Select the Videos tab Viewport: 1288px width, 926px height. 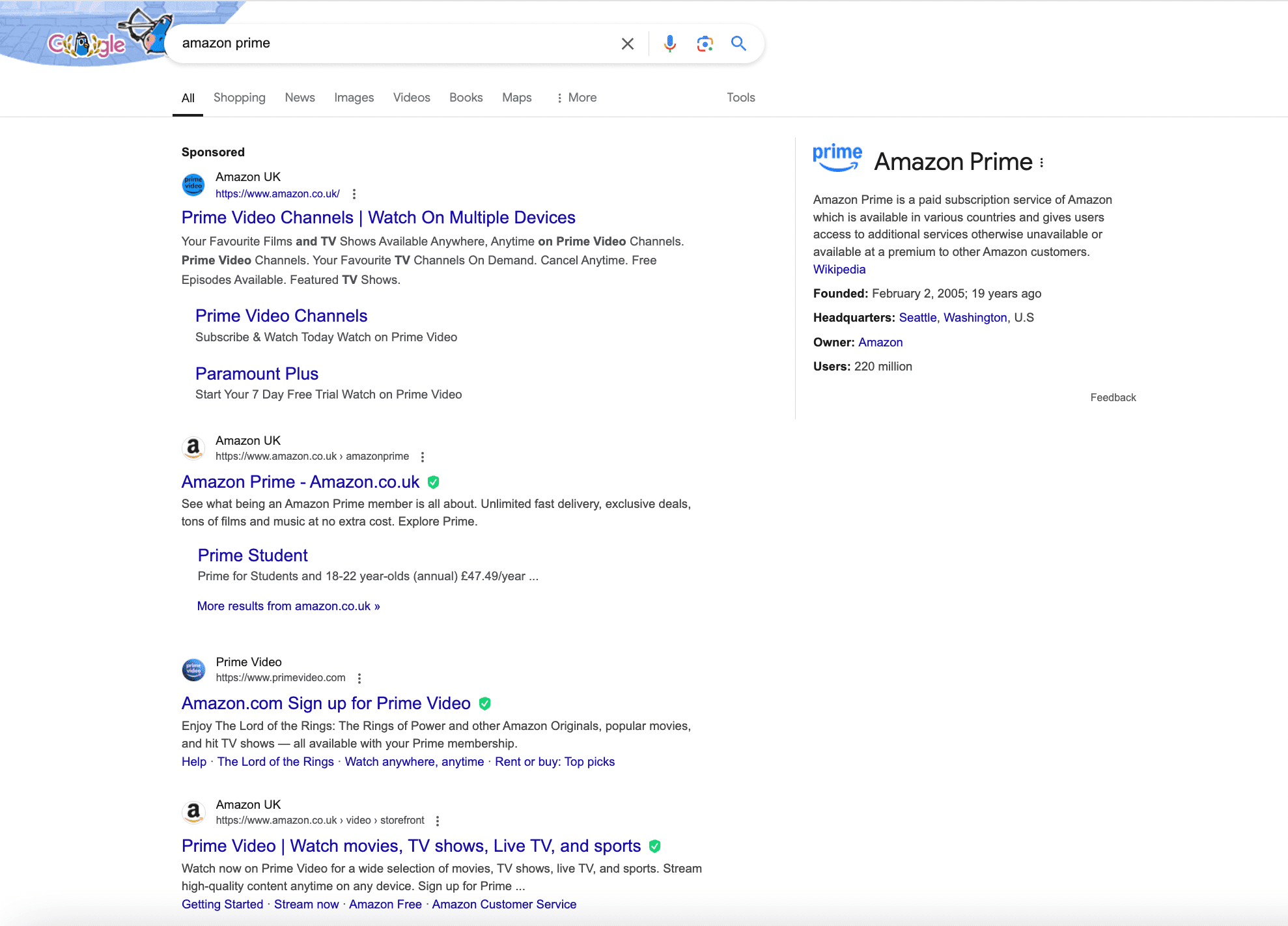coord(411,97)
